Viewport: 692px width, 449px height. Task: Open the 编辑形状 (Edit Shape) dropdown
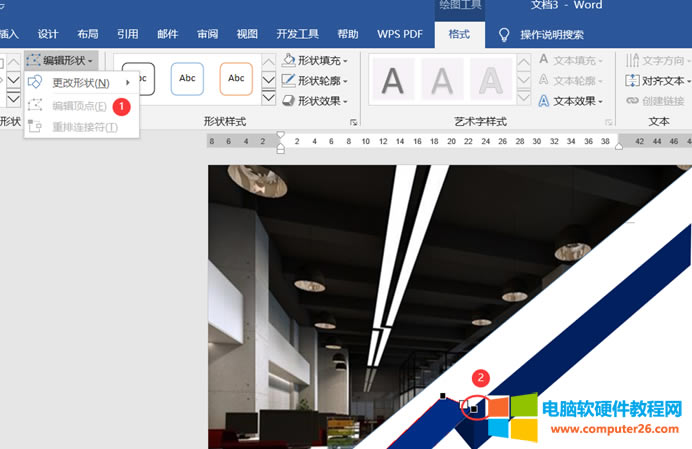tap(62, 61)
